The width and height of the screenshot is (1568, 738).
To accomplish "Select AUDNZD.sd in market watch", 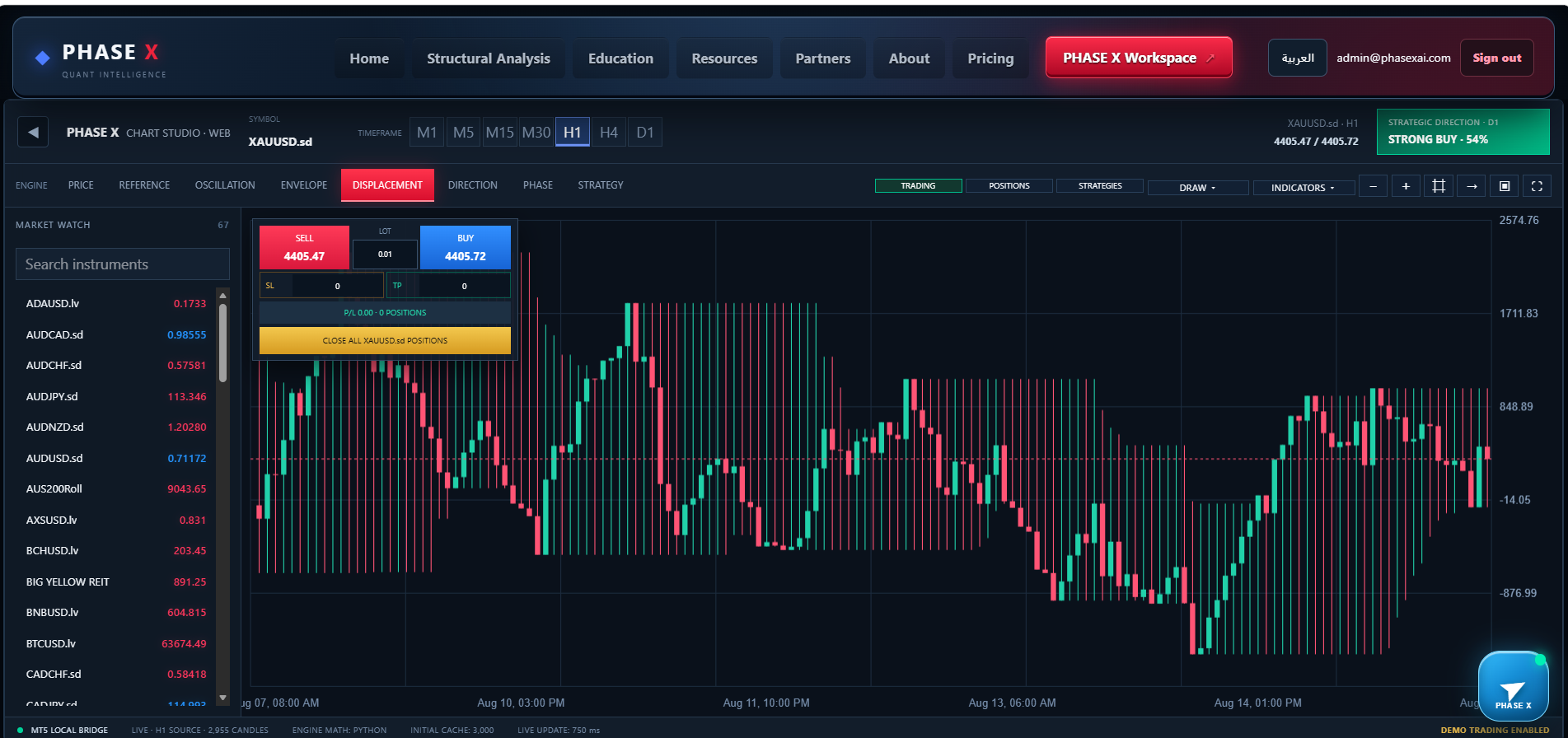I will pyautogui.click(x=115, y=427).
